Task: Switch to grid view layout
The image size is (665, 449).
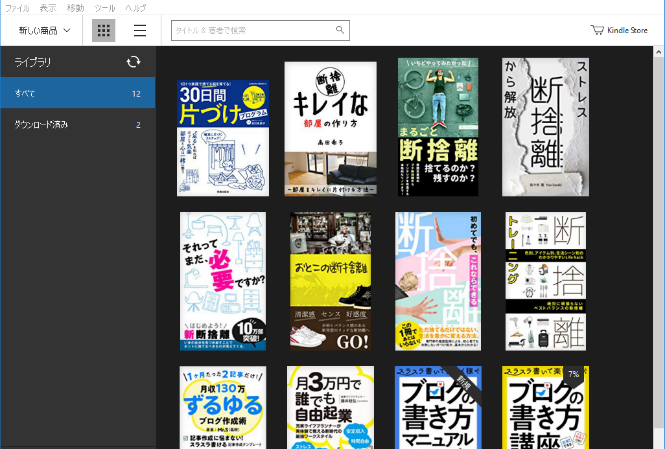Action: coord(103,31)
